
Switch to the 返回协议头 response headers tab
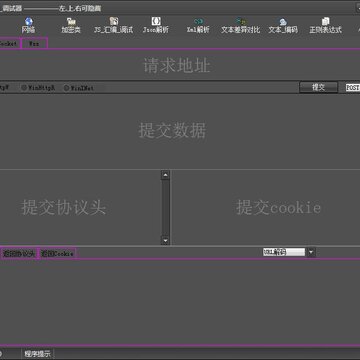pyautogui.click(x=19, y=253)
